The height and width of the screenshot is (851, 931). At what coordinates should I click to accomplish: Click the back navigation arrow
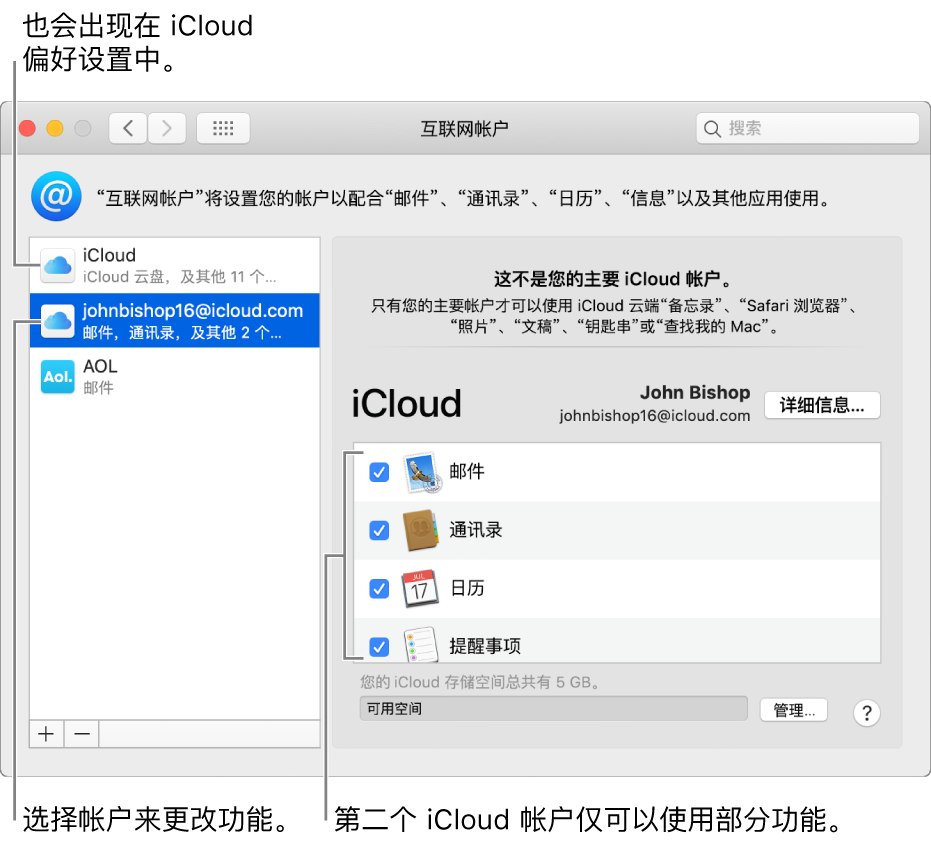pyautogui.click(x=128, y=128)
